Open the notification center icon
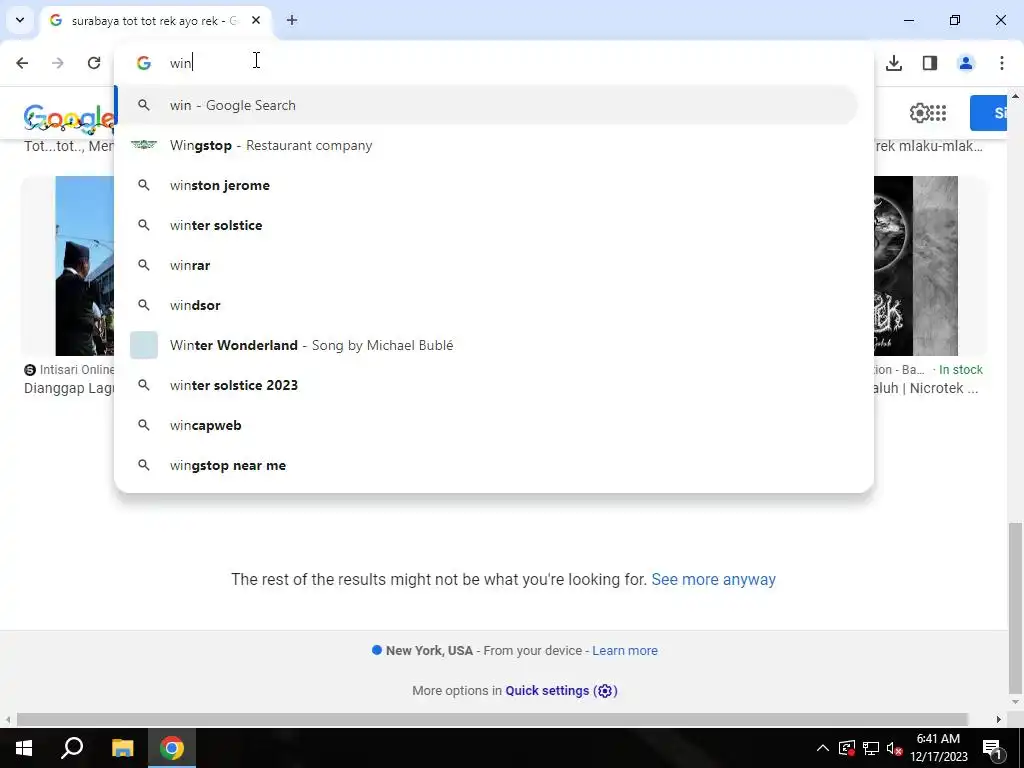1024x768 pixels. 992,748
